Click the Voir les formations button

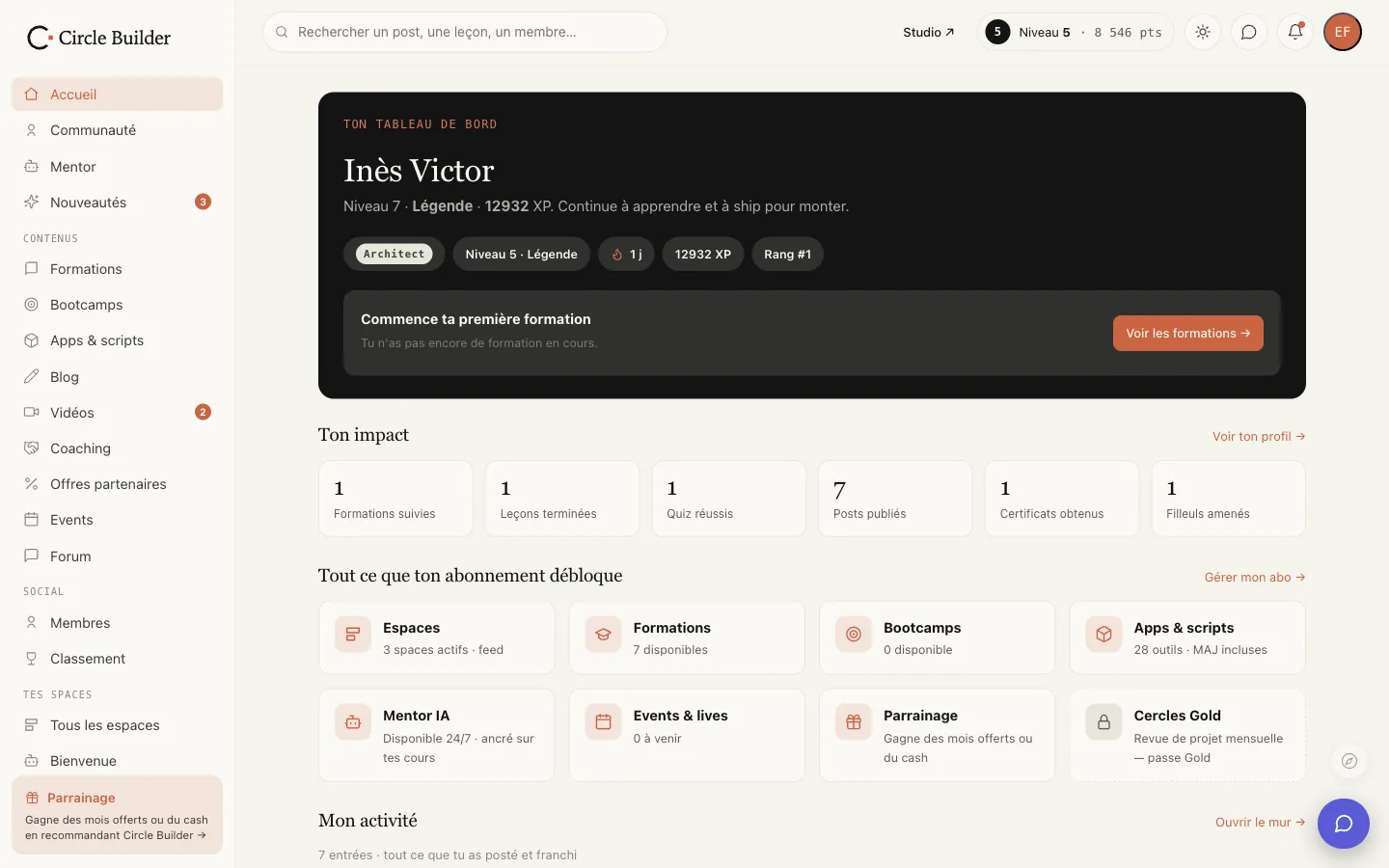[x=1187, y=334]
